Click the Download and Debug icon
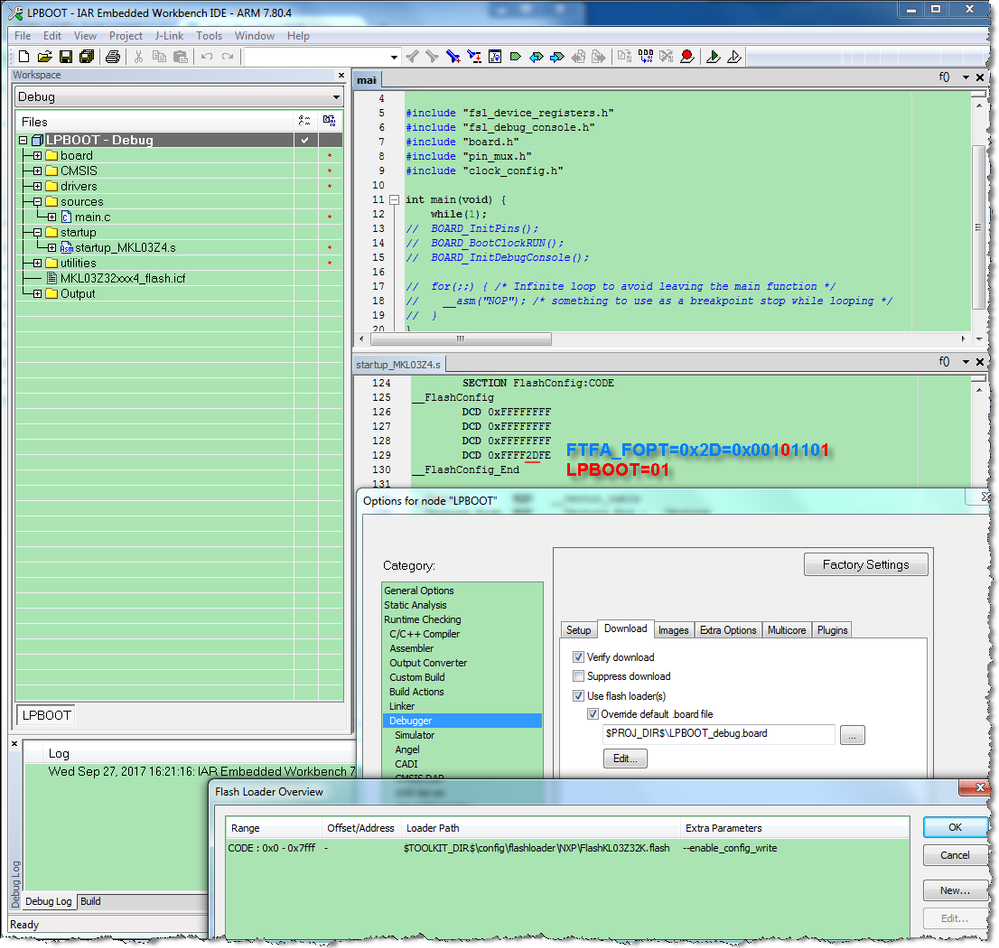999x948 pixels. pos(713,57)
